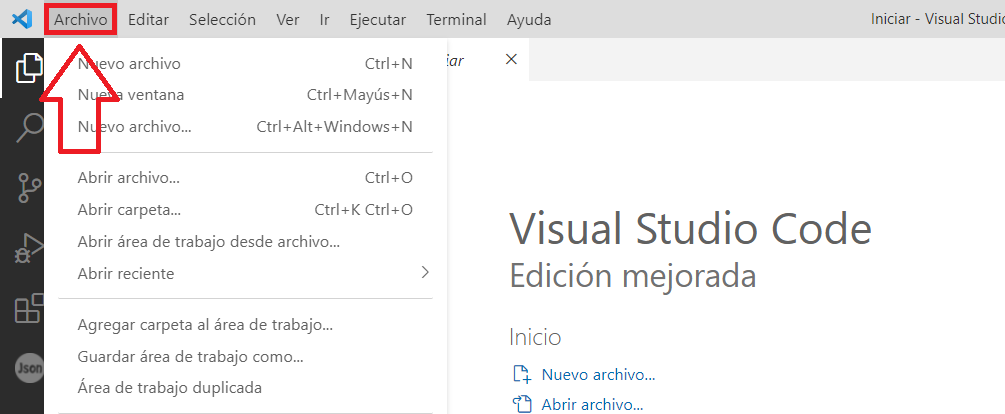Open the Selección menu
This screenshot has width=1005, height=414.
click(222, 19)
